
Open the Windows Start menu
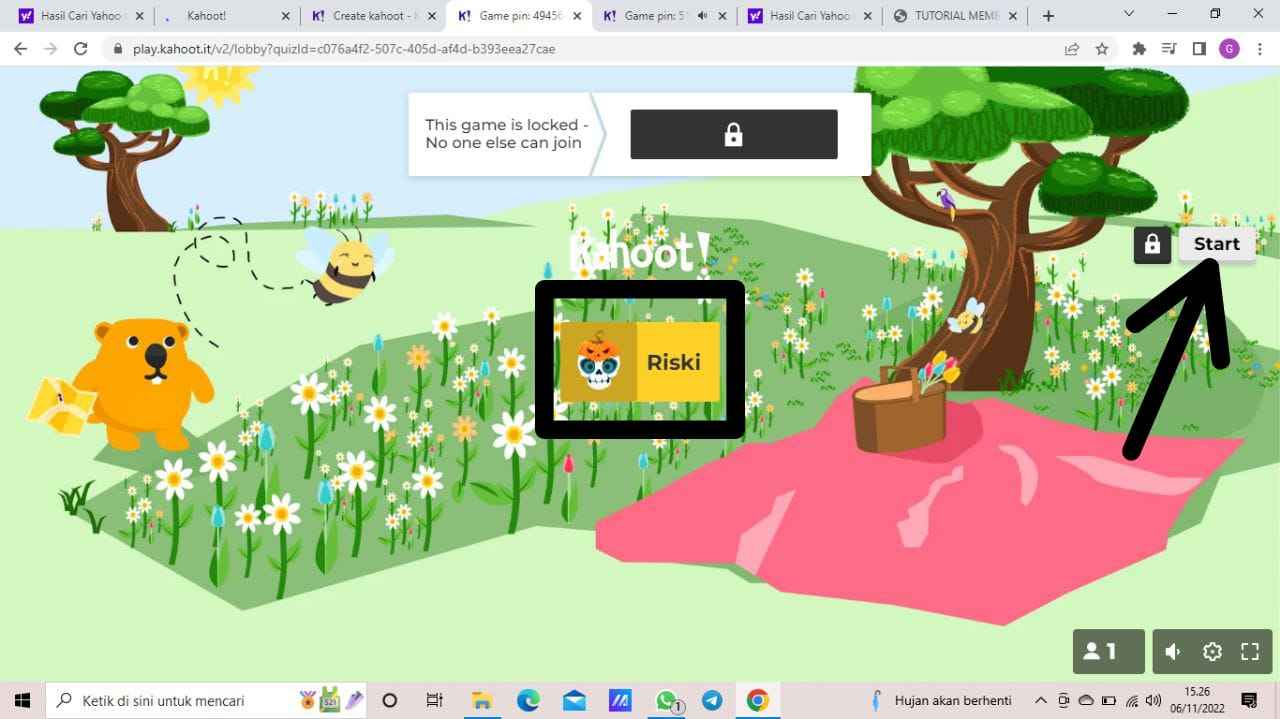coord(22,700)
